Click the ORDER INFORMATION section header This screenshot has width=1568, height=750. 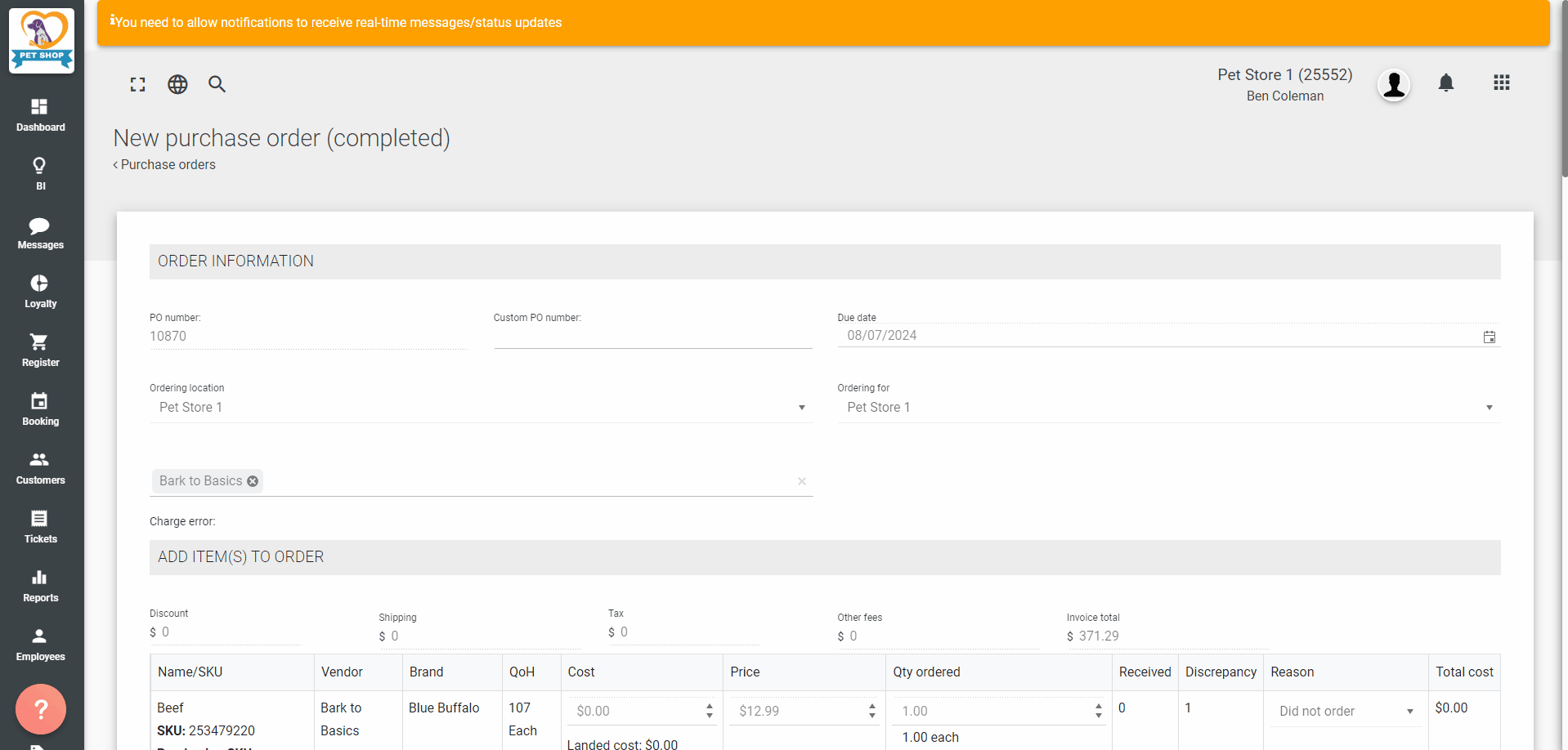[x=825, y=261]
